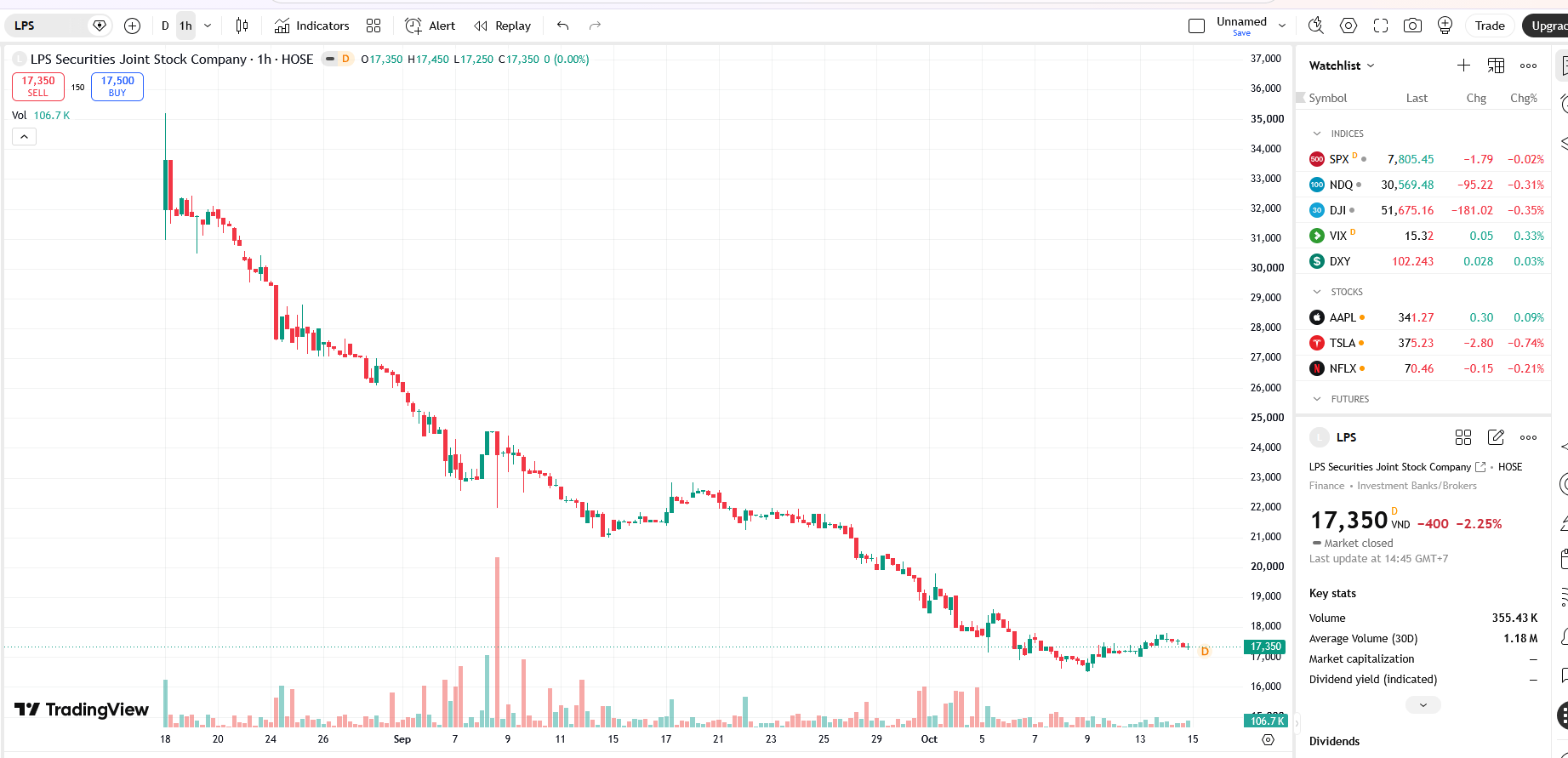Screen dimensions: 1568x758
Task: Undo the last chart action
Action: coord(562,26)
